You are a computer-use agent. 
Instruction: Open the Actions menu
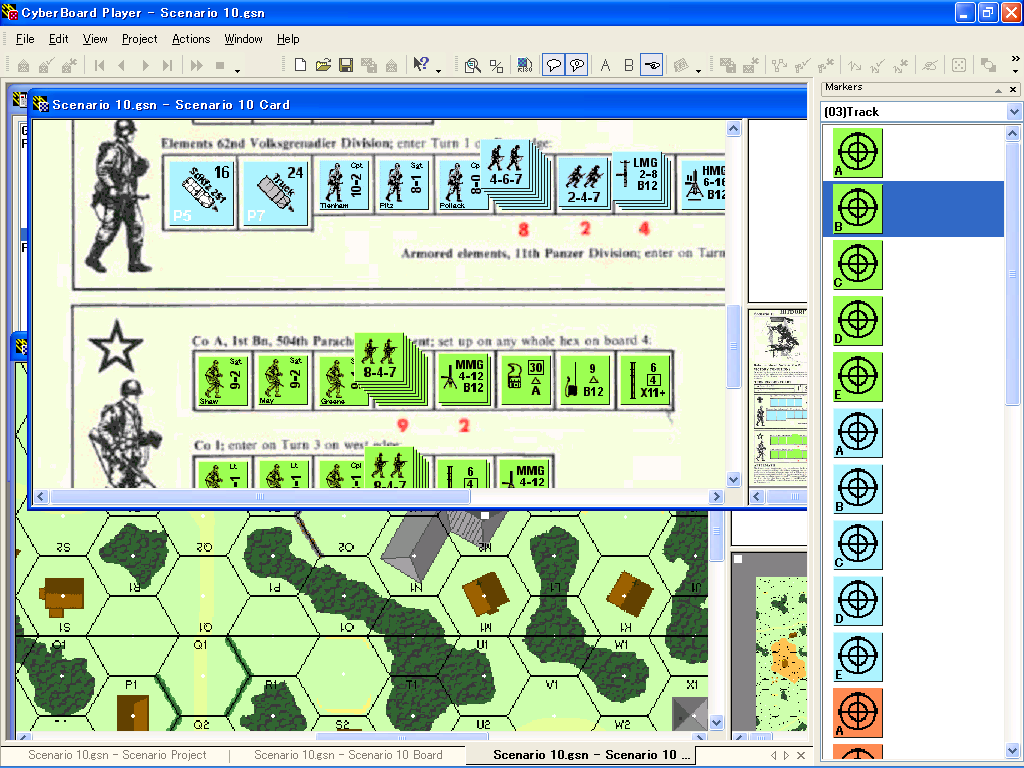coord(191,39)
